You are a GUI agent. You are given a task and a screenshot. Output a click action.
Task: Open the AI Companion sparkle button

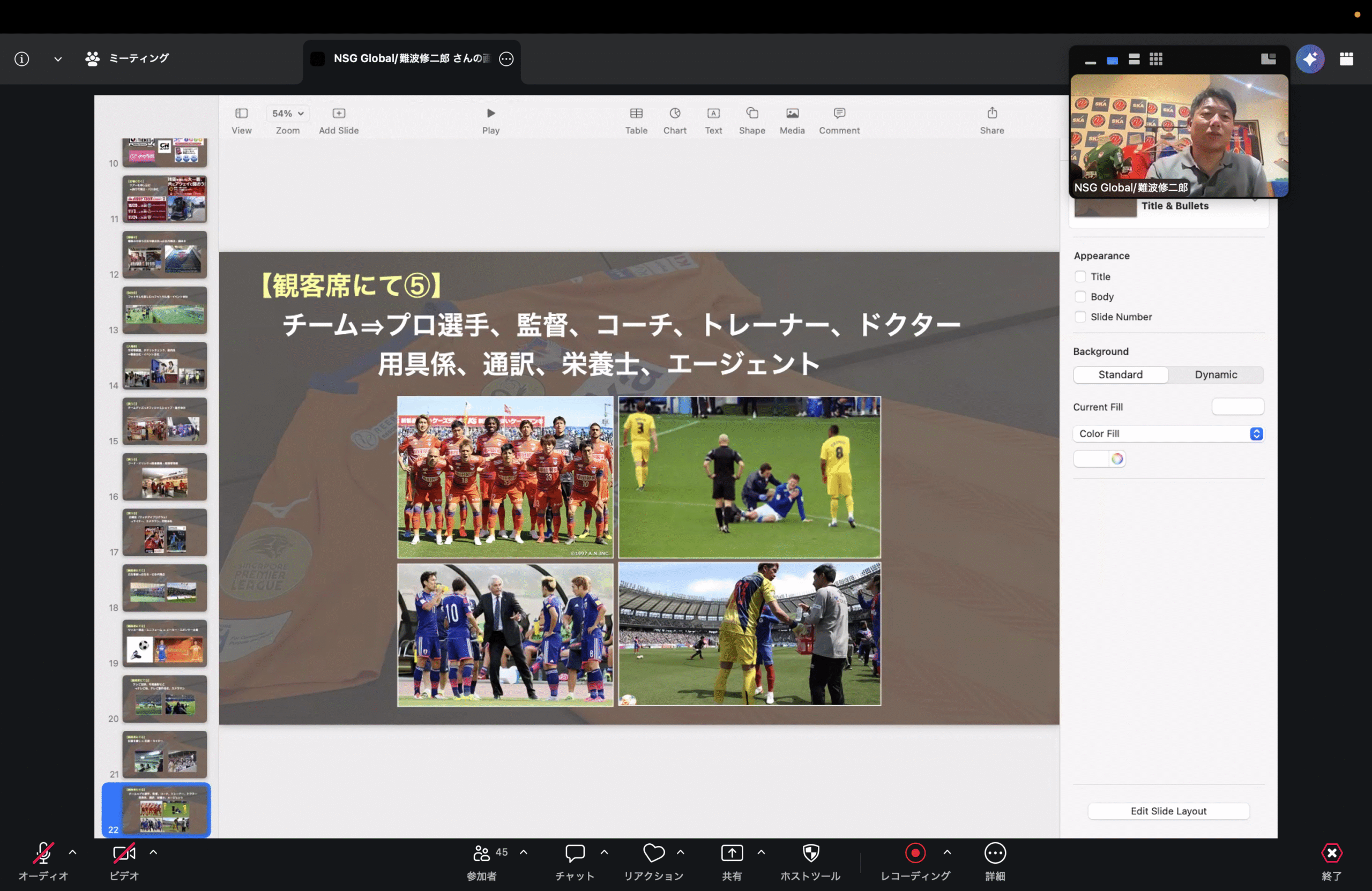tap(1310, 59)
